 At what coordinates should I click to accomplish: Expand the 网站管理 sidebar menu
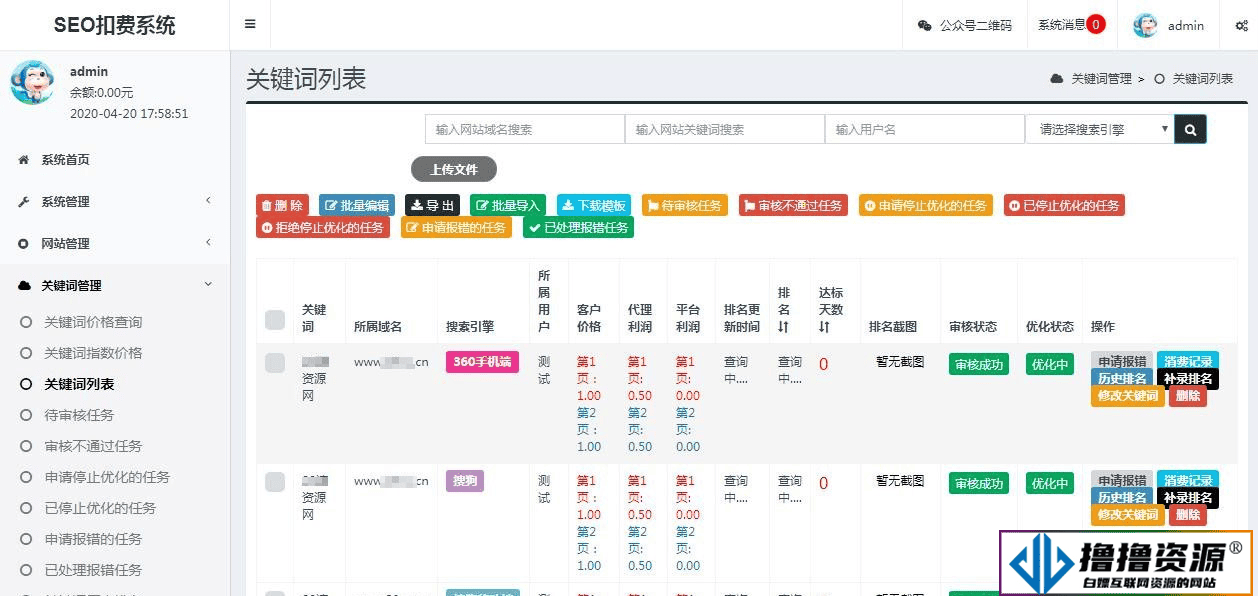(x=115, y=244)
